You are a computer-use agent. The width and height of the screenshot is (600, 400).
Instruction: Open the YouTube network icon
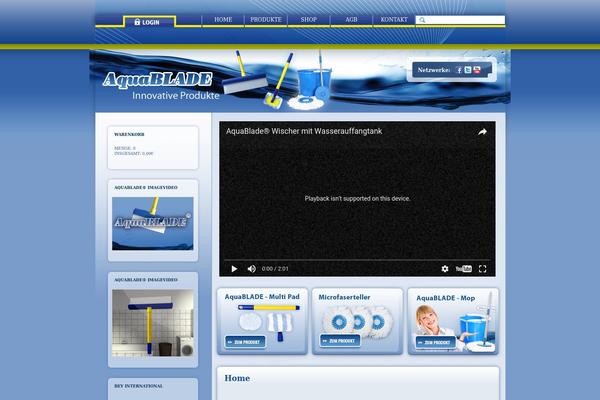(477, 70)
